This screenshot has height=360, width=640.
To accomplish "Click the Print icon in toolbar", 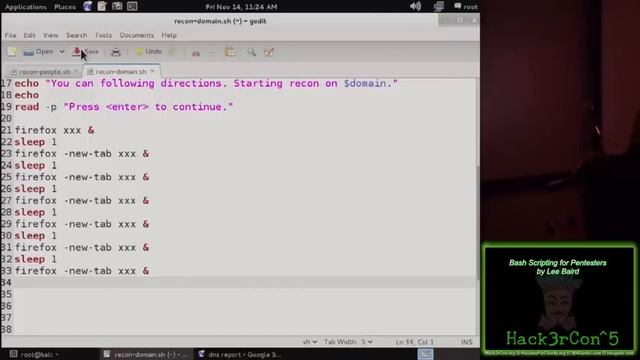I will [116, 52].
